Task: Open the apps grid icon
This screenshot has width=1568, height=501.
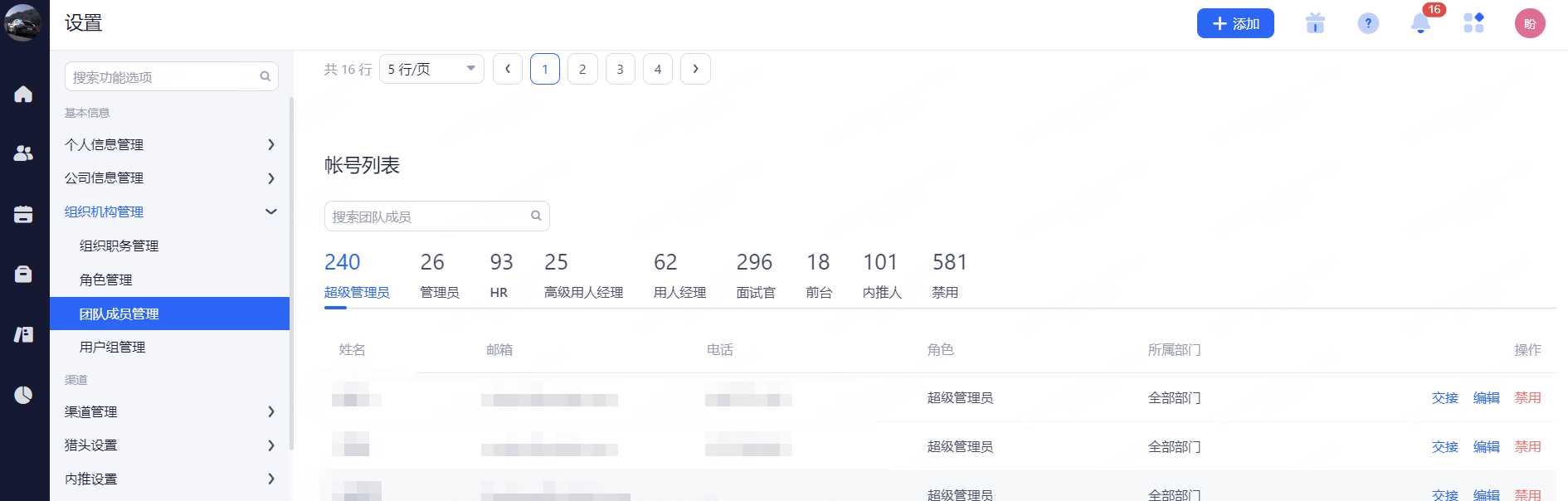Action: tap(1473, 23)
